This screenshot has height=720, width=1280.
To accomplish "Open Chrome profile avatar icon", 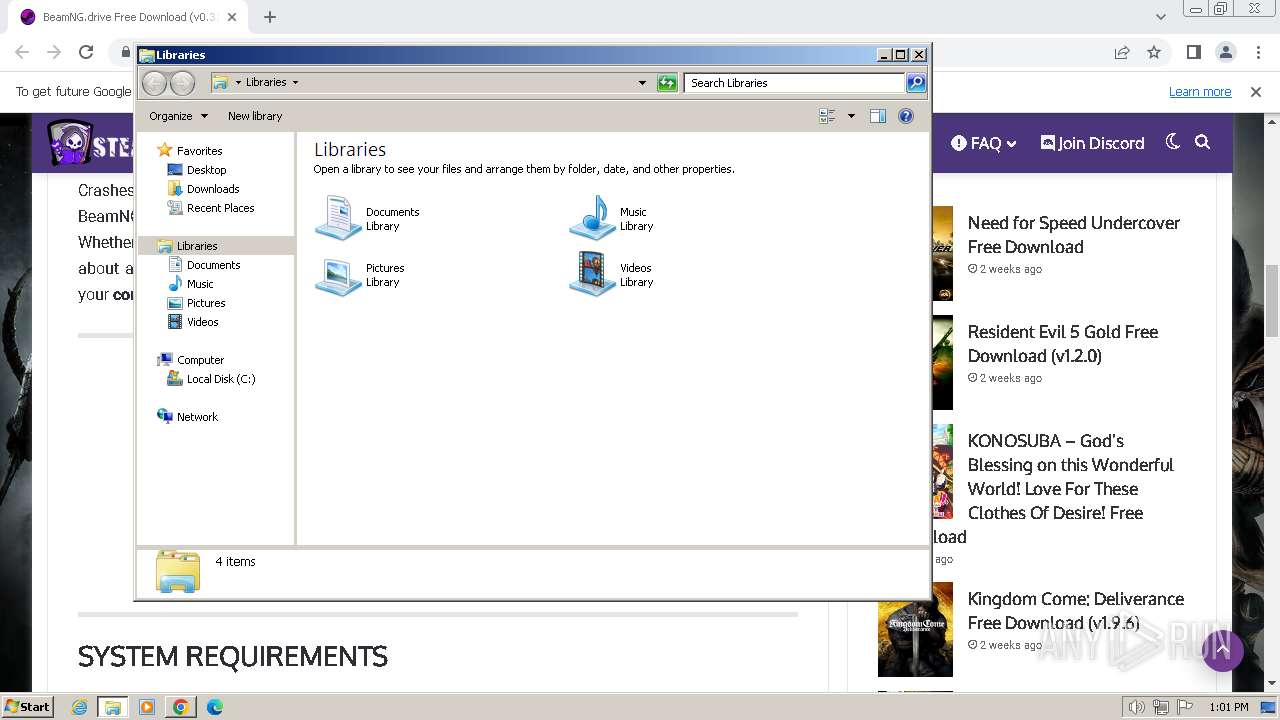I will pos(1226,52).
